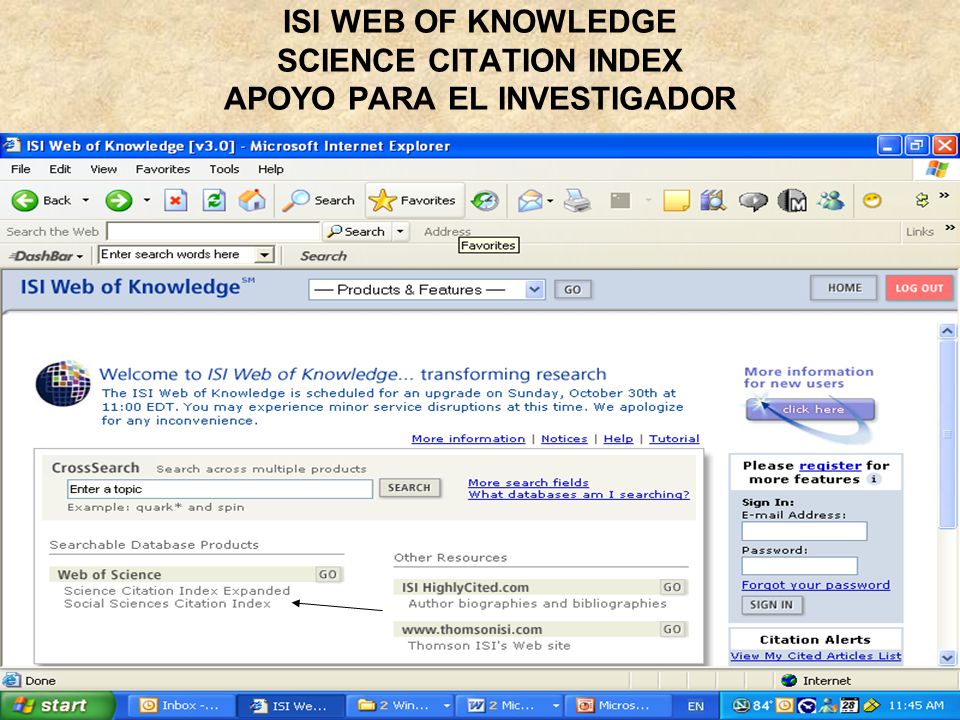Click the Password input field
The image size is (960, 720).
pos(800,566)
